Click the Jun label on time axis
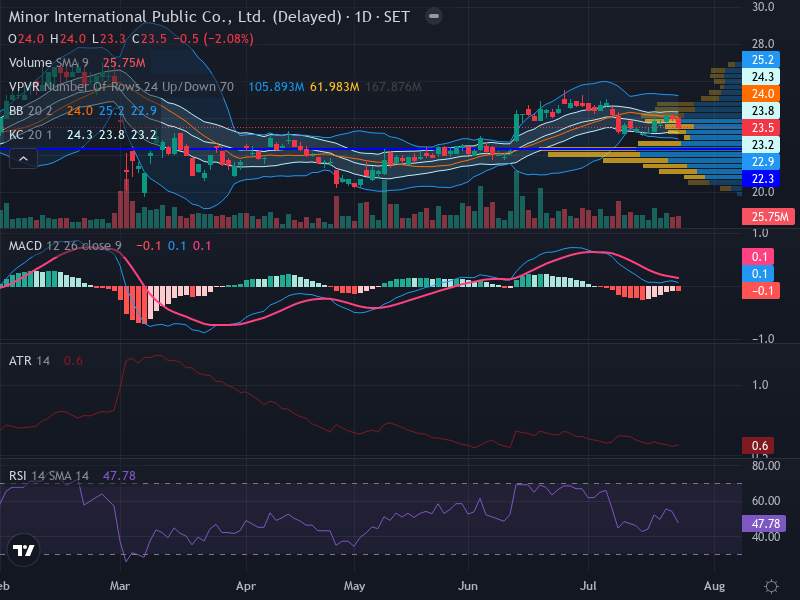This screenshot has width=800, height=600. point(468,586)
